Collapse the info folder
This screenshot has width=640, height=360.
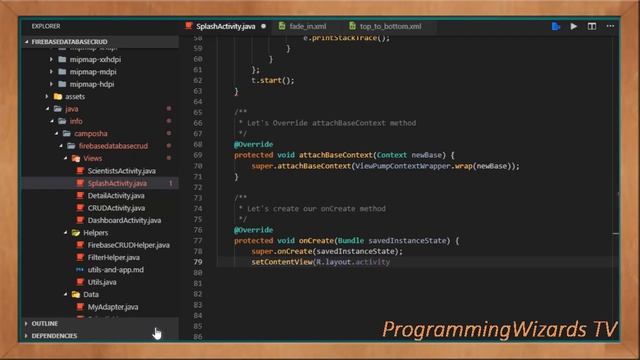[52, 121]
